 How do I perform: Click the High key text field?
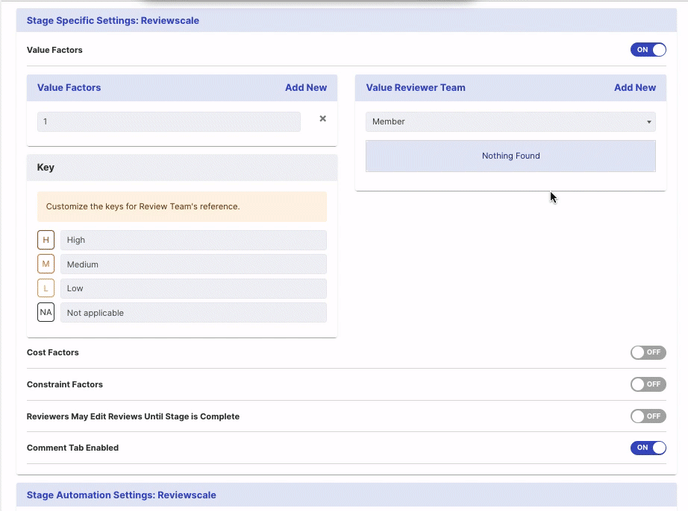[x=193, y=240]
